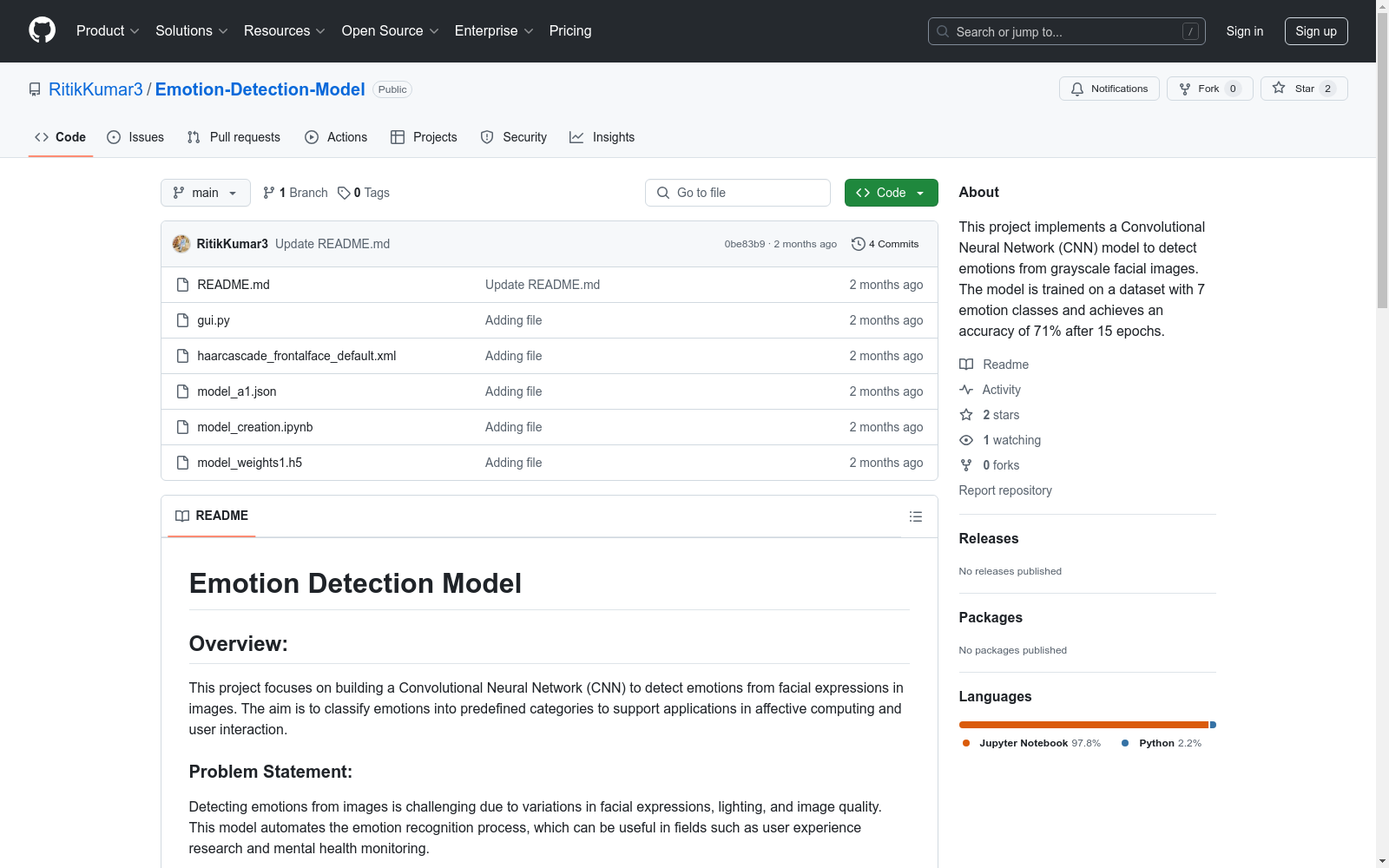The image size is (1389, 868).
Task: Open the Pull requests tab
Action: [234, 137]
